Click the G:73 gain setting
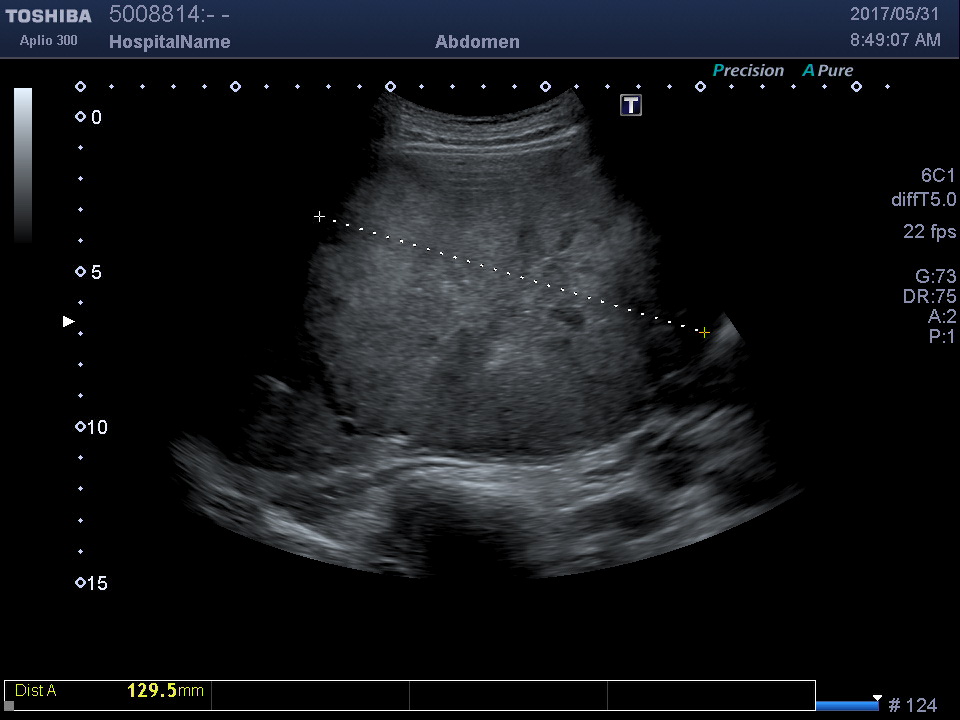This screenshot has height=720, width=960. (x=935, y=277)
